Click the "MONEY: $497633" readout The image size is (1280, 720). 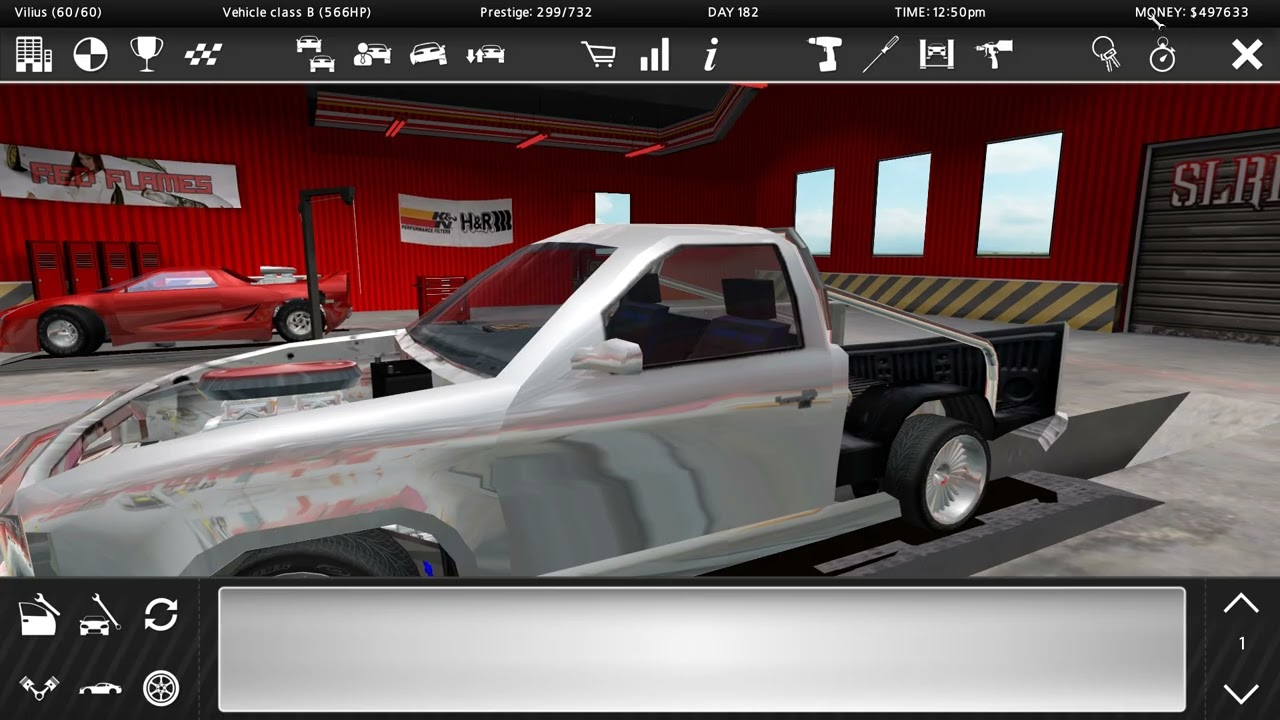(1192, 12)
